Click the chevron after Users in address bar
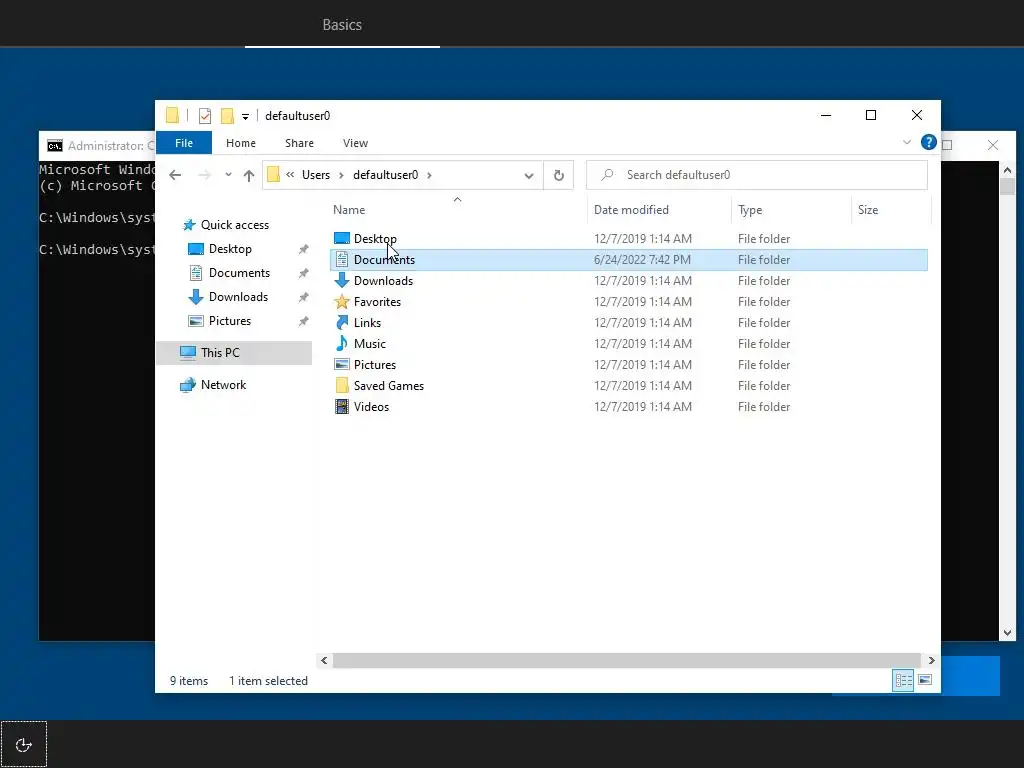The width and height of the screenshot is (1024, 768). click(x=341, y=175)
